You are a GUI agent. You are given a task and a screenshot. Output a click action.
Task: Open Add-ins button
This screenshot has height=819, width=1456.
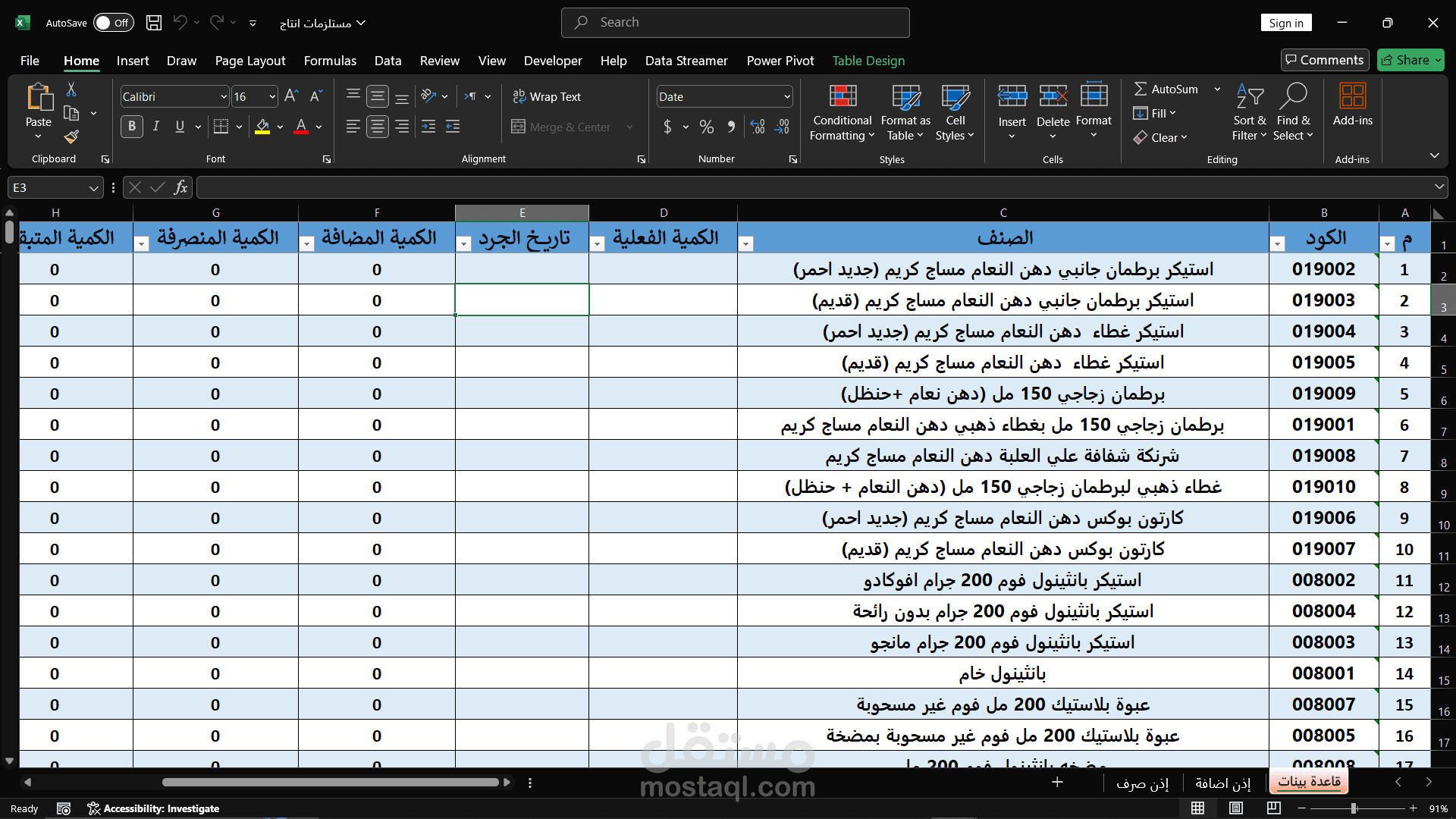pyautogui.click(x=1353, y=105)
